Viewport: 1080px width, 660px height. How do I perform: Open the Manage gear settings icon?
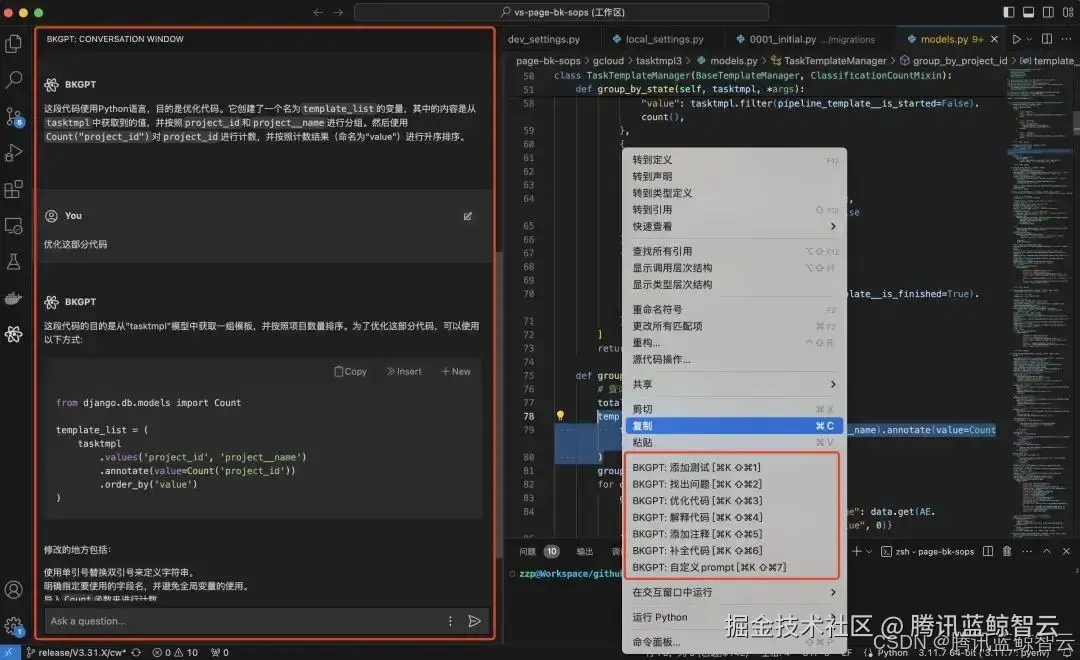point(13,624)
